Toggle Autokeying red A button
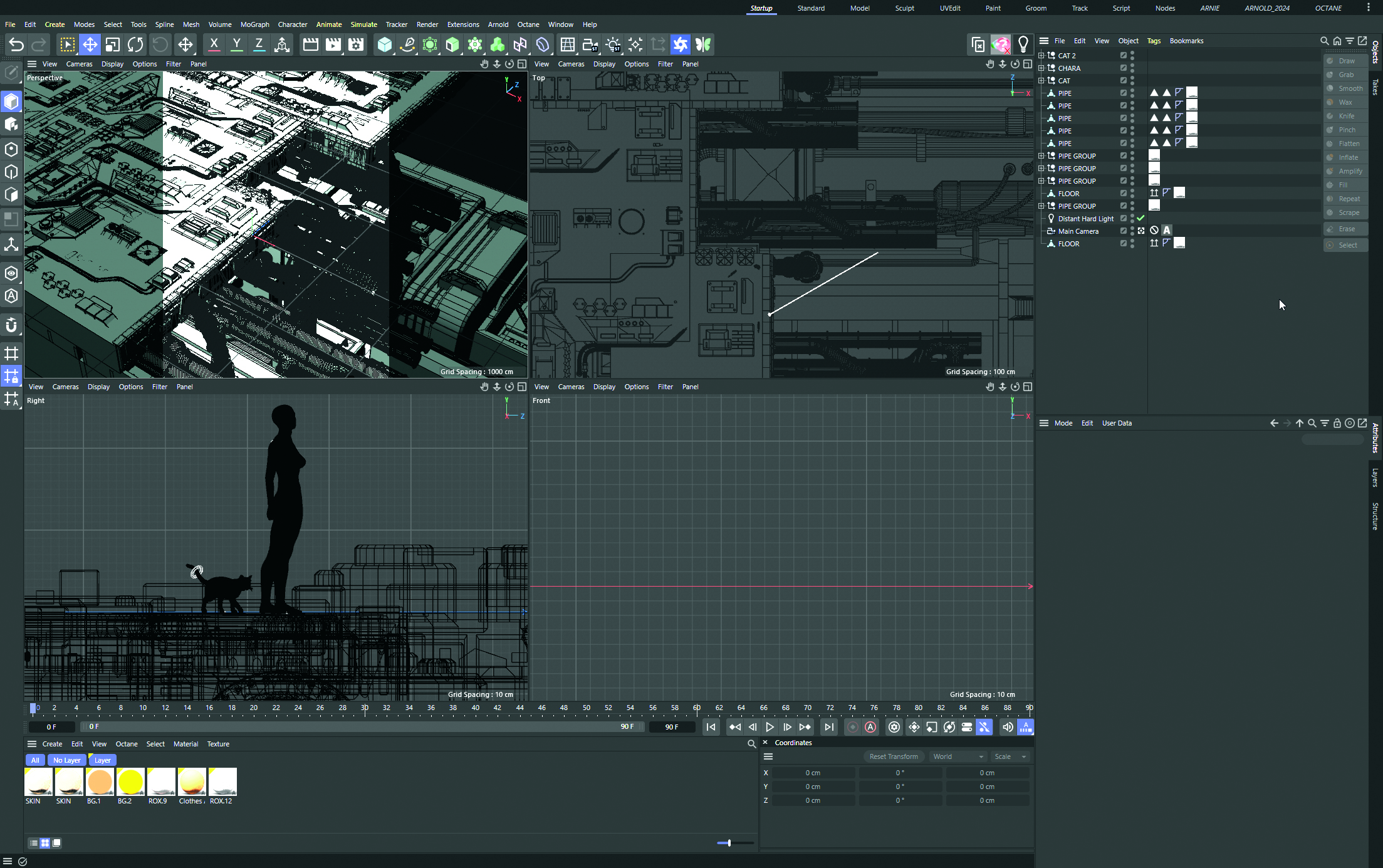Screen dimensions: 1383x868 tap(870, 727)
